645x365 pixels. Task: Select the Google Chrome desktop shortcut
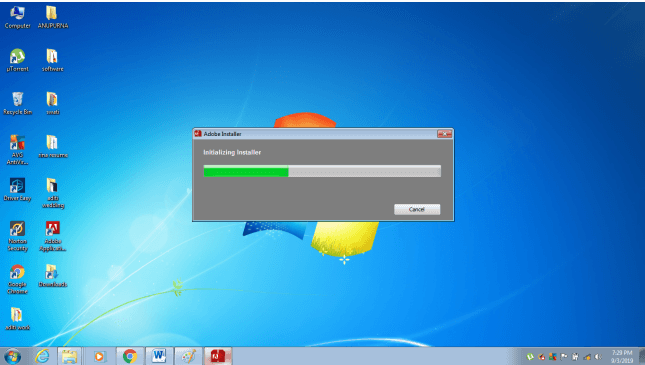coord(17,279)
